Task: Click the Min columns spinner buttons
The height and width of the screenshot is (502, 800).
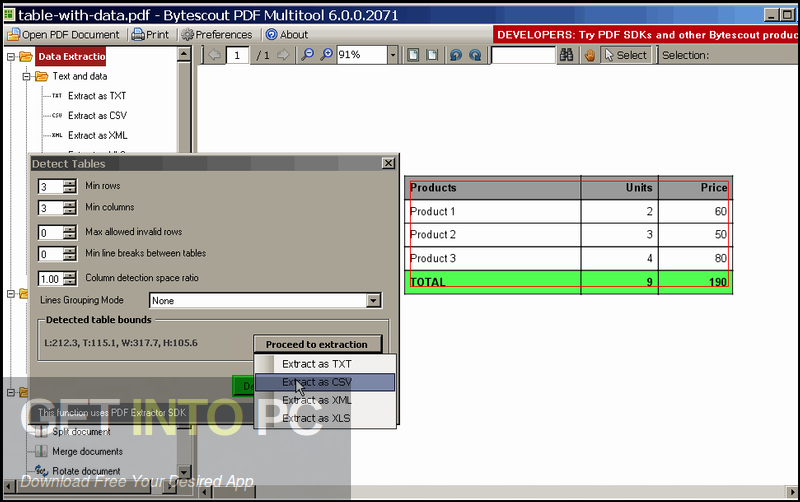Action: (70, 208)
